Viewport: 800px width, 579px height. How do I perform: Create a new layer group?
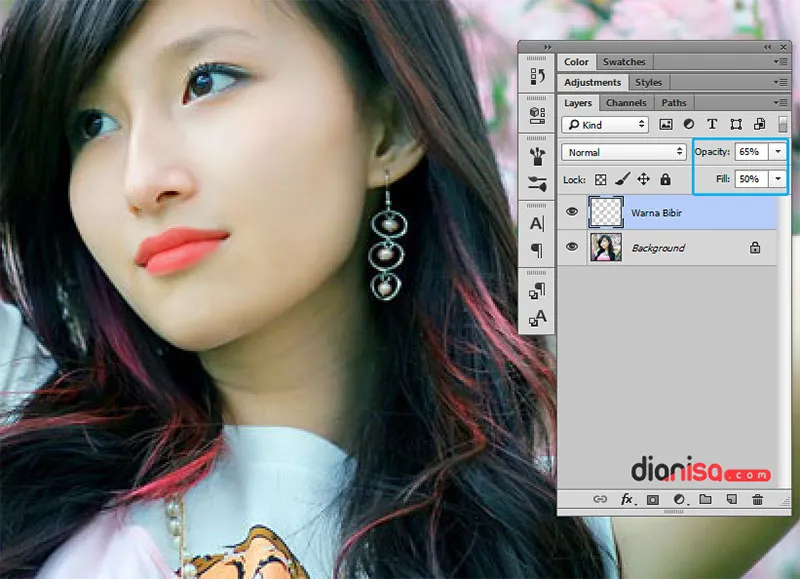point(705,498)
